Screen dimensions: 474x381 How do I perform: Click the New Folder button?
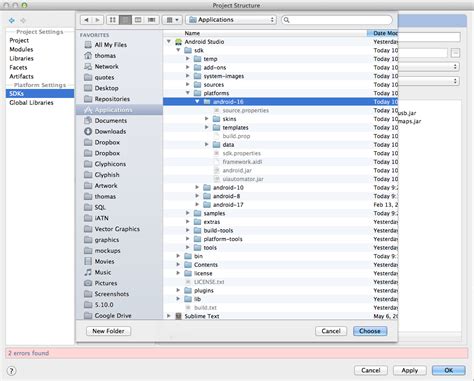click(108, 331)
